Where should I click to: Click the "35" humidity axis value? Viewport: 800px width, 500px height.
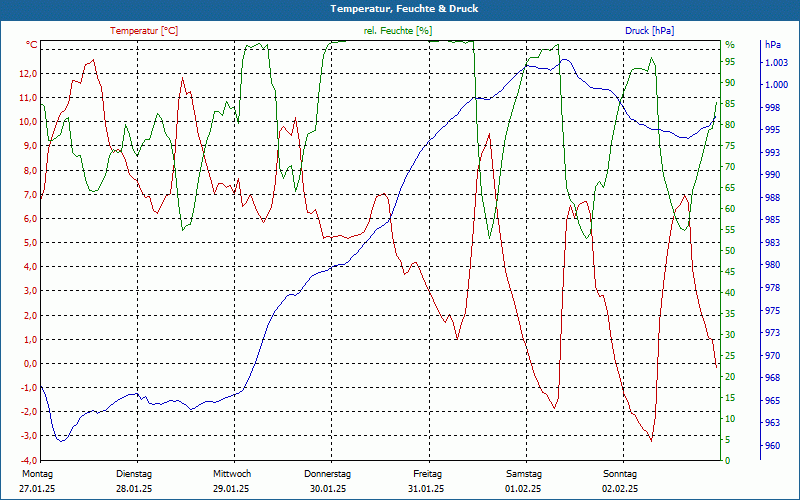click(x=730, y=314)
